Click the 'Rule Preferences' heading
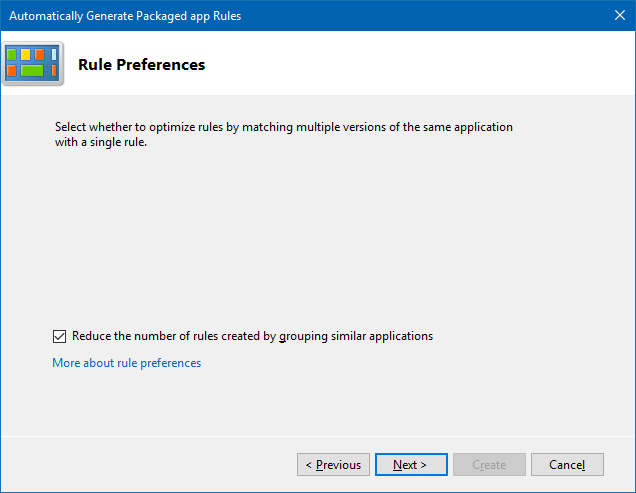This screenshot has height=493, width=636. point(141,65)
